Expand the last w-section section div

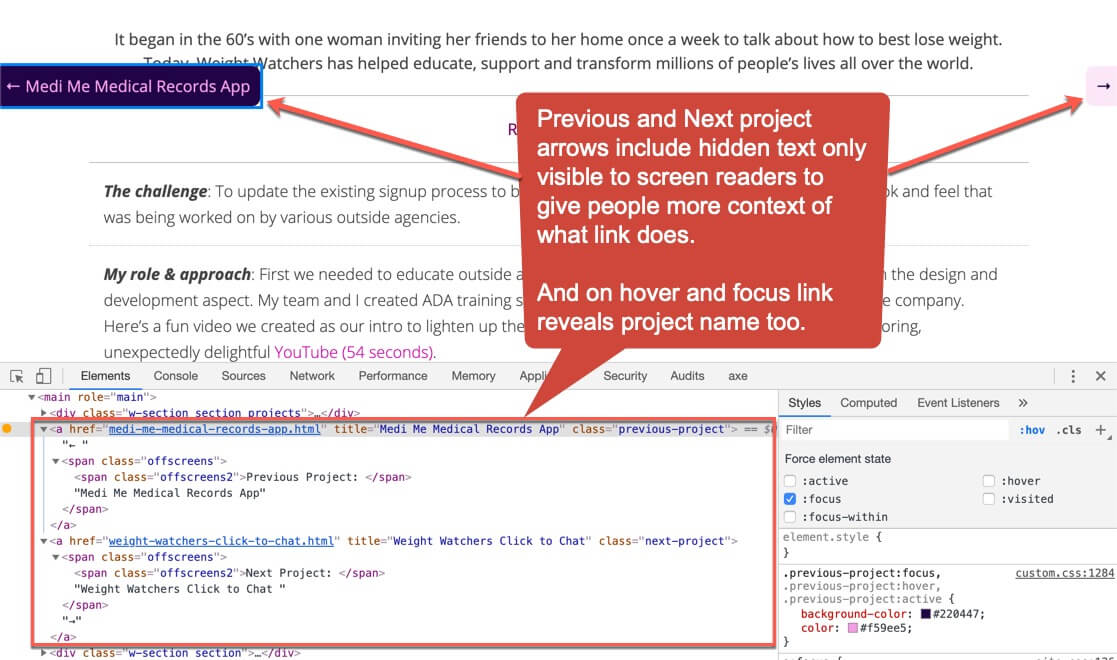pyautogui.click(x=44, y=652)
